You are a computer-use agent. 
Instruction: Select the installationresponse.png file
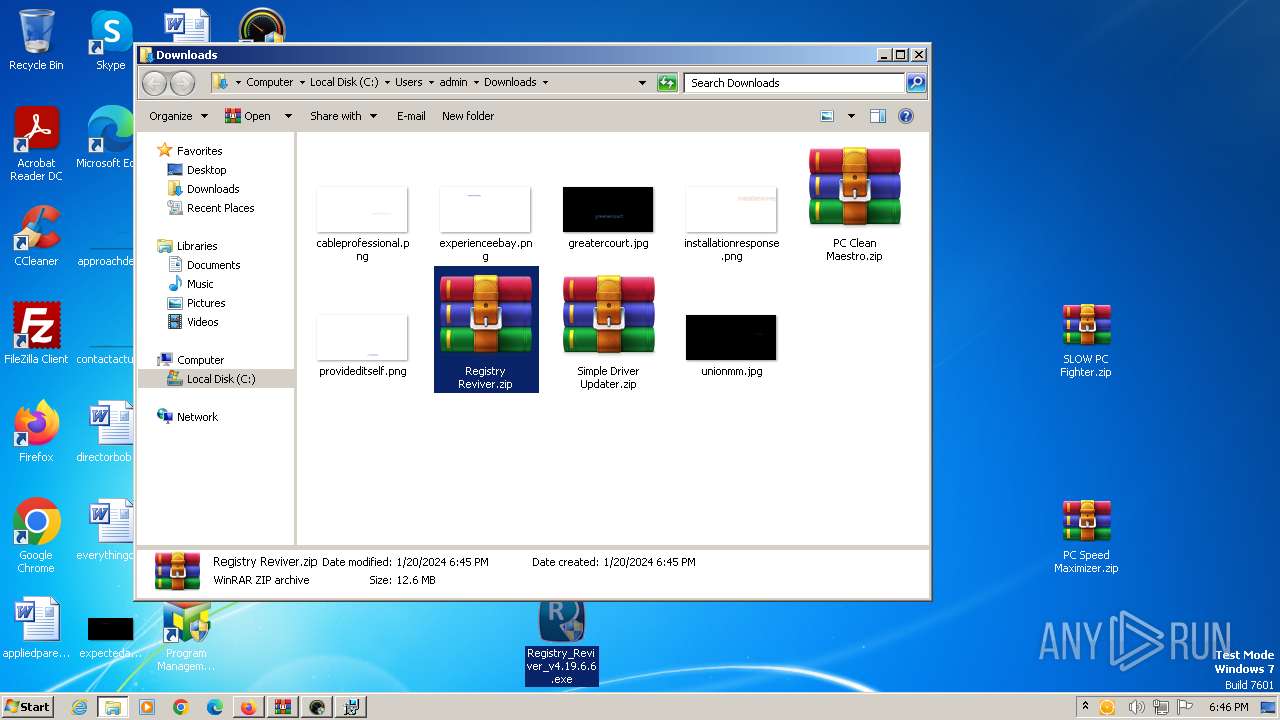coord(731,224)
